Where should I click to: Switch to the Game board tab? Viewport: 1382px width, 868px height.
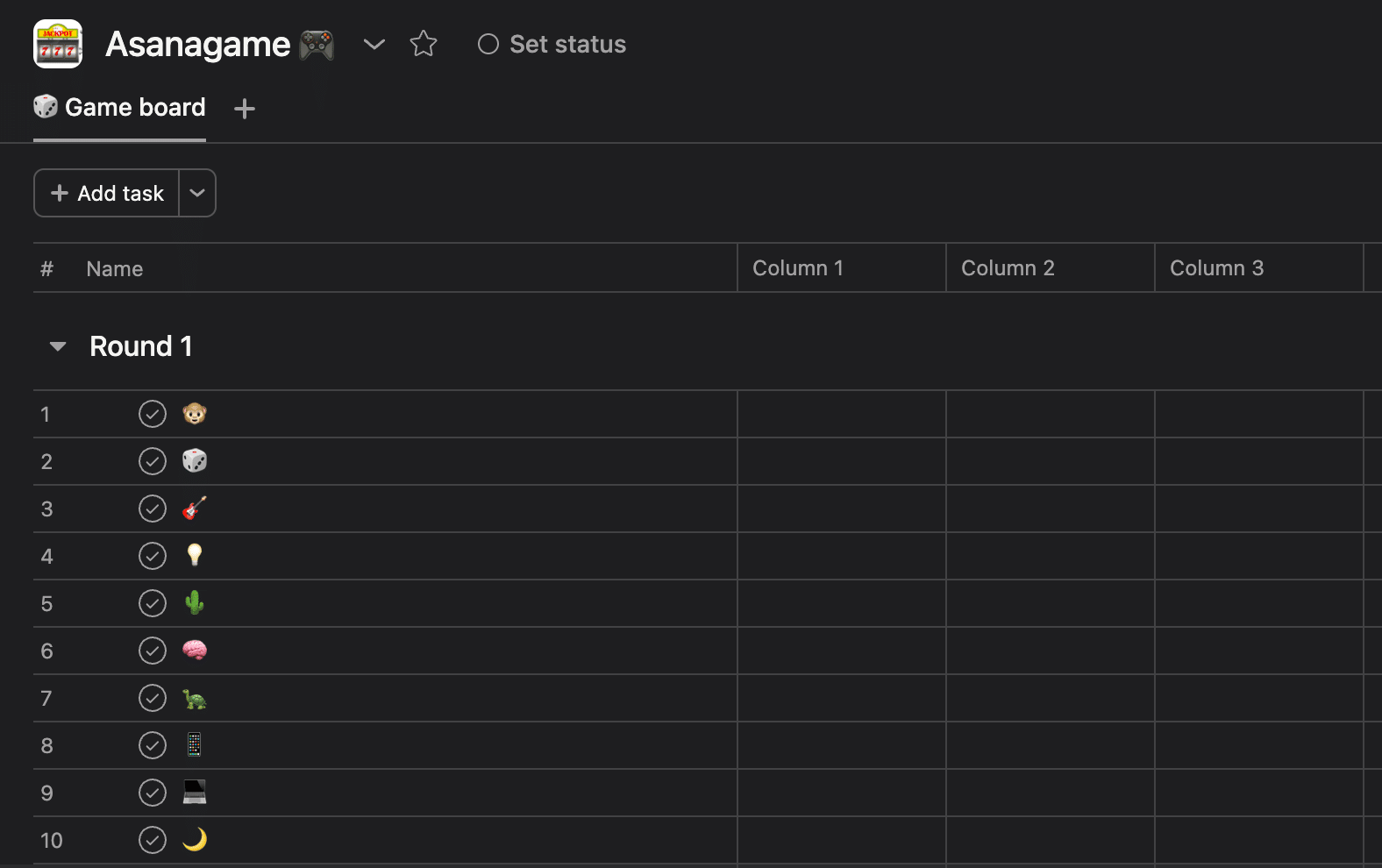tap(120, 108)
